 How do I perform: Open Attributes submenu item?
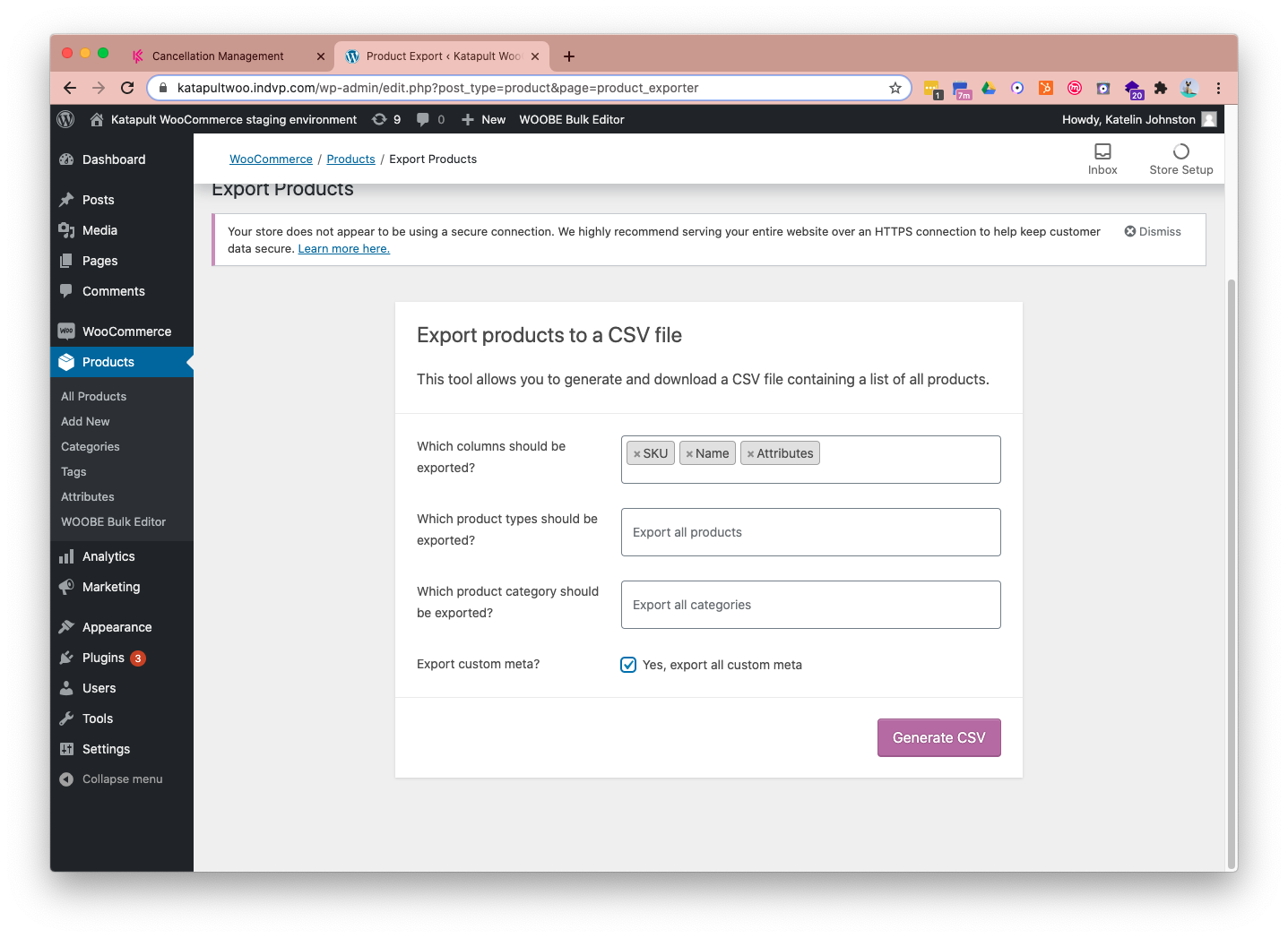87,496
